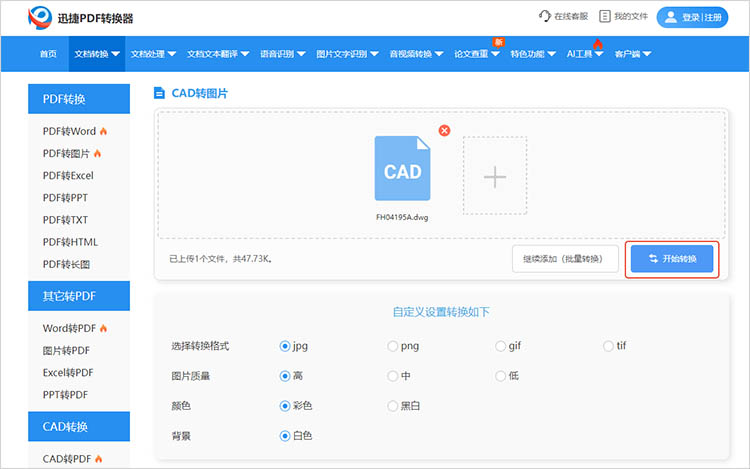Click the 在线客服 link text
The height and width of the screenshot is (469, 750).
point(571,16)
